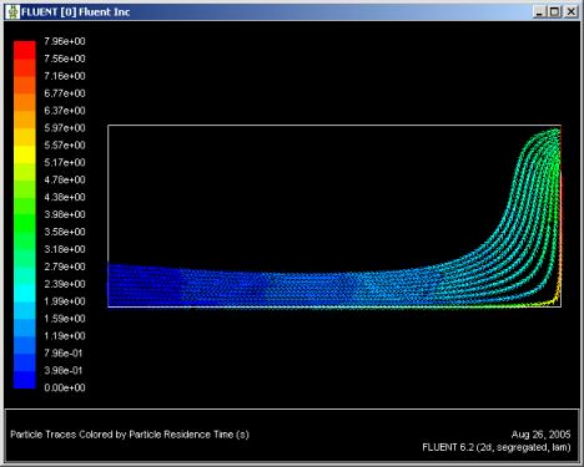584x468 pixels.
Task: Pick the yellow band in the color legend
Action: 25,154
